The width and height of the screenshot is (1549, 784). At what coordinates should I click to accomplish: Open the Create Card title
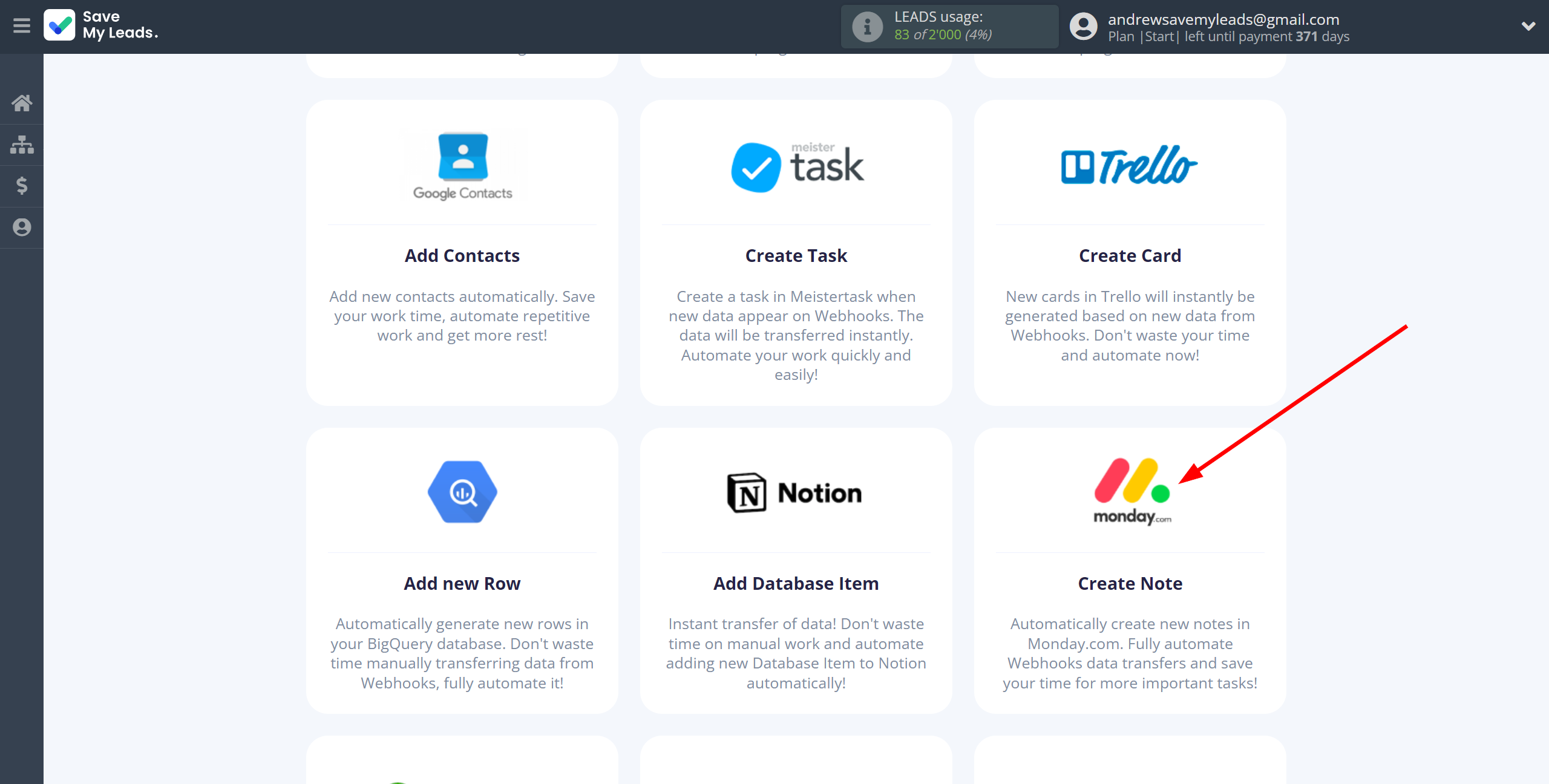(1130, 256)
